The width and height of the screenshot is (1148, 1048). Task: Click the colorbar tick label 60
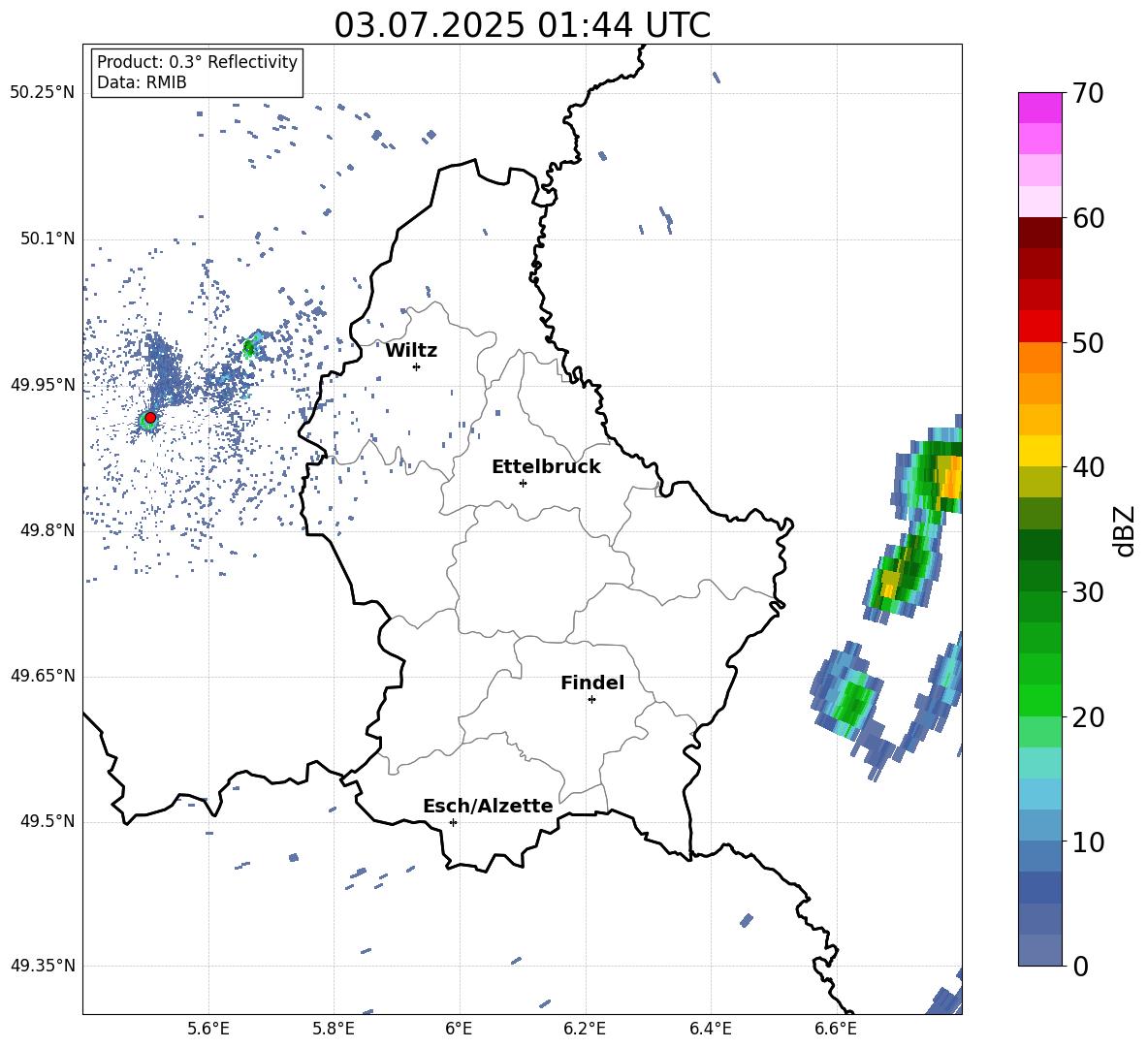(1087, 218)
